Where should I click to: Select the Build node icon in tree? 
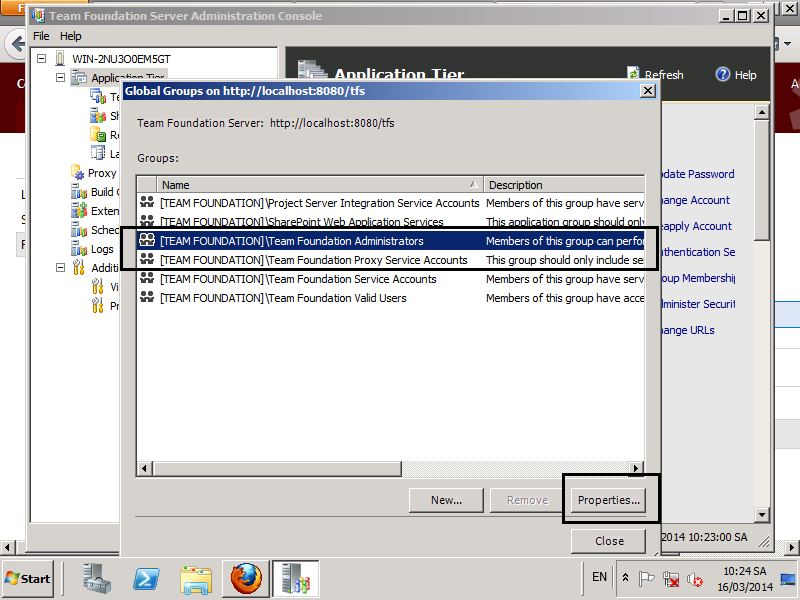(x=79, y=192)
